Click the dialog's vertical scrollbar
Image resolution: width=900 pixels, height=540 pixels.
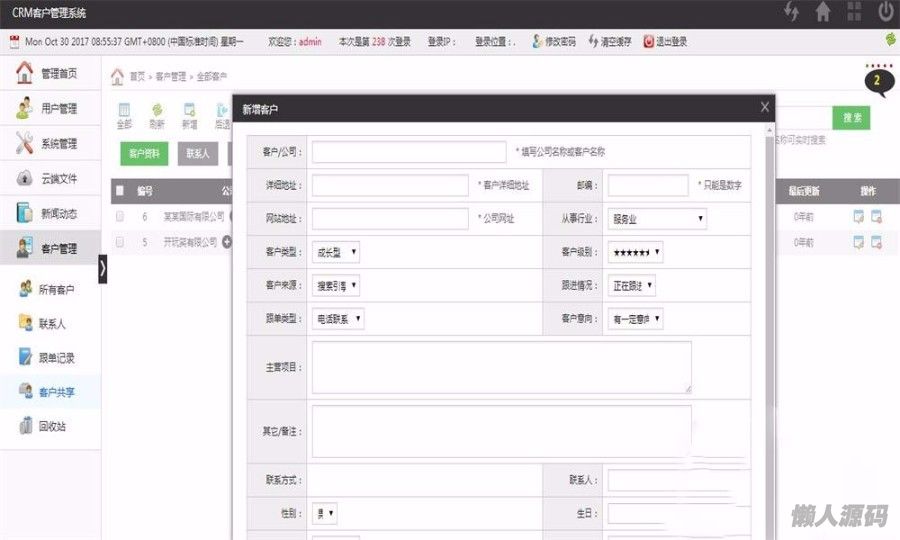point(768,300)
